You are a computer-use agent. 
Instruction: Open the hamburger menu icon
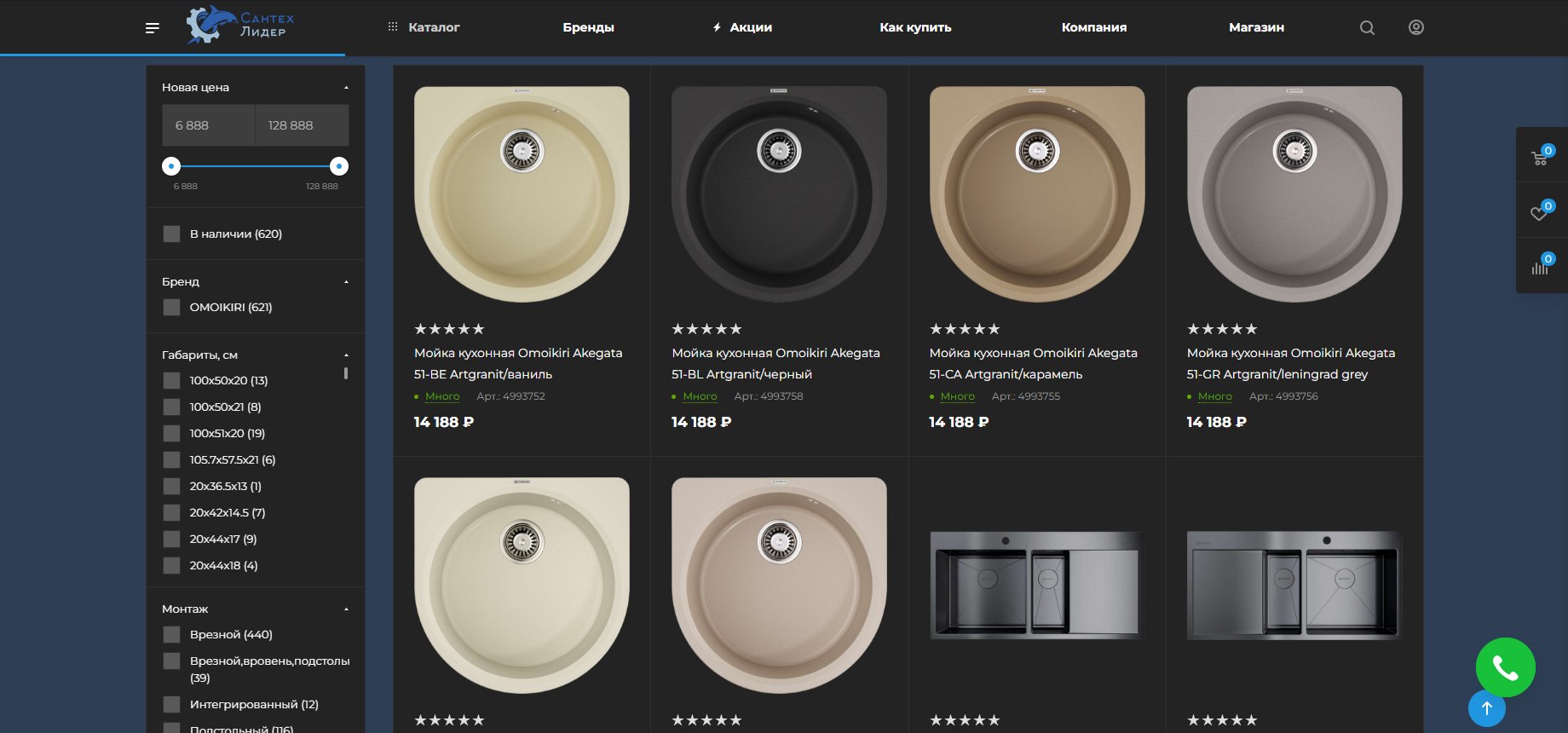coord(153,28)
